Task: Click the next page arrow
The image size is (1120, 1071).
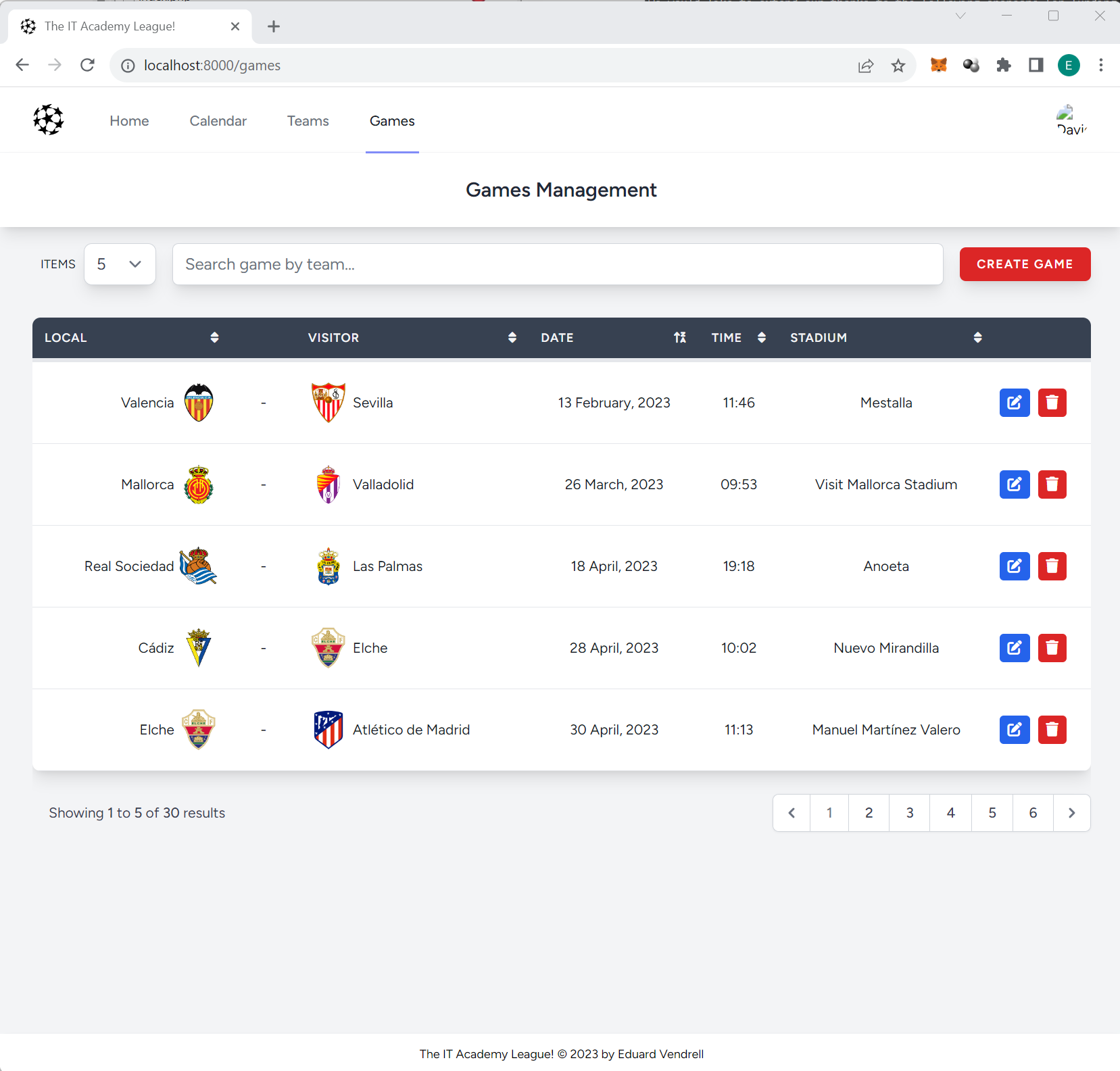Action: pyautogui.click(x=1071, y=813)
